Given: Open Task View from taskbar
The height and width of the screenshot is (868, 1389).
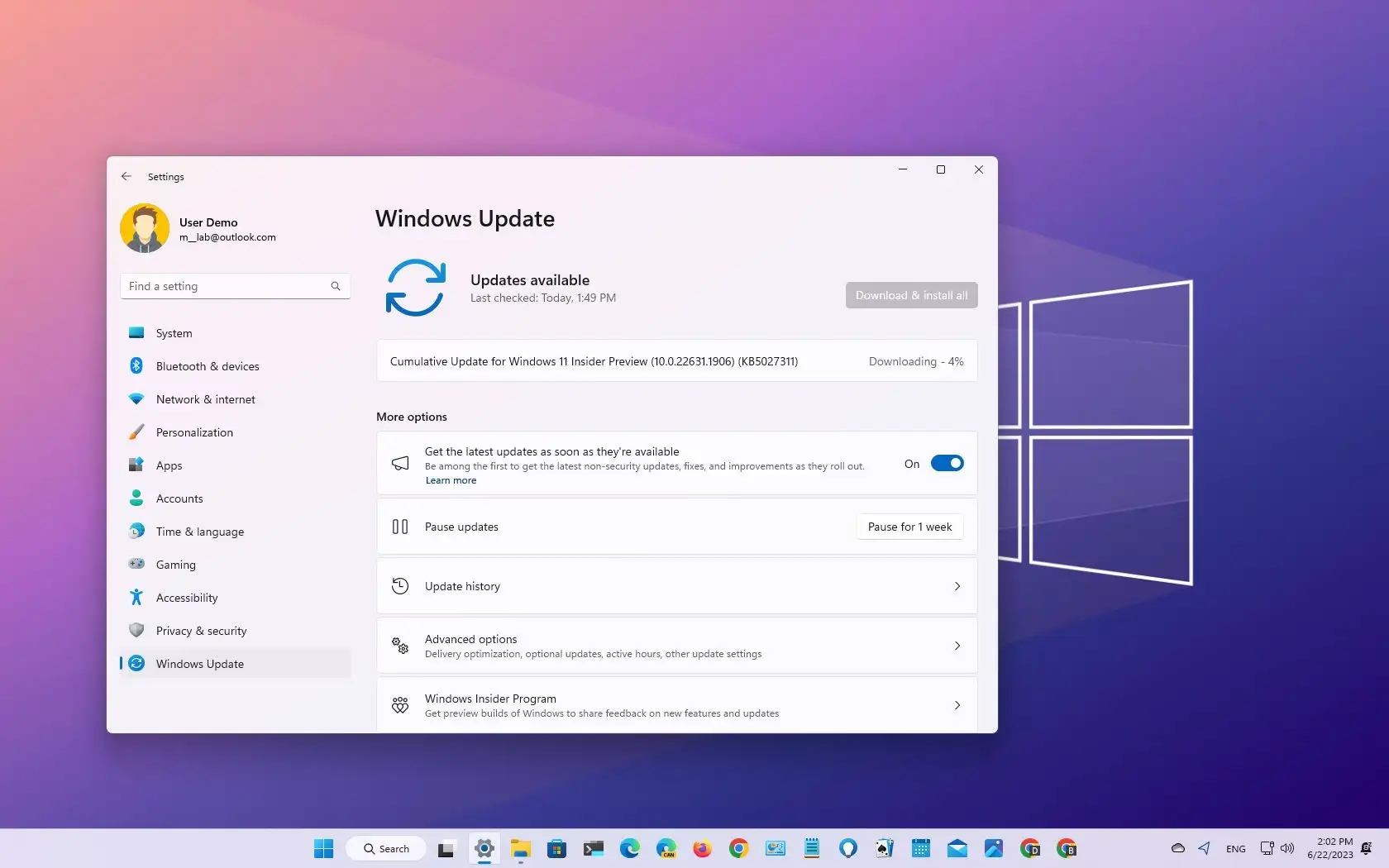Looking at the screenshot, I should point(446,848).
